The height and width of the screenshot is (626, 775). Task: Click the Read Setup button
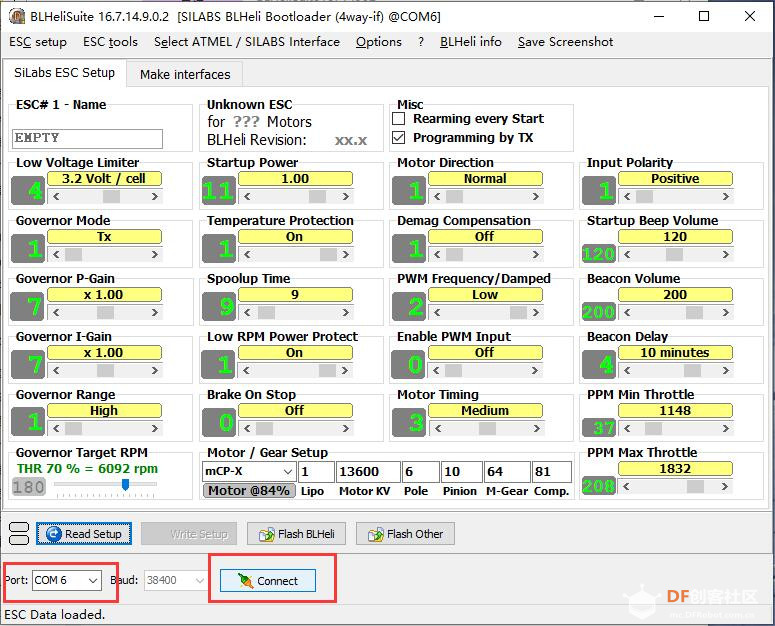click(x=84, y=534)
